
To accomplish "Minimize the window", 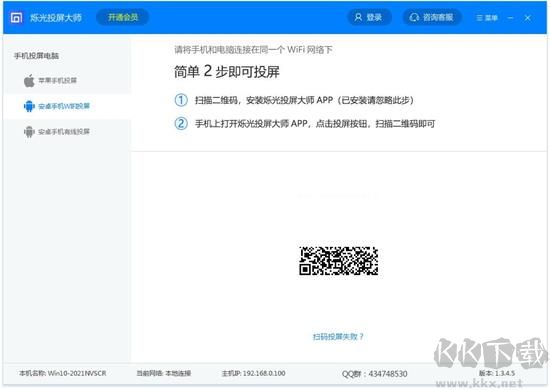I will click(511, 18).
